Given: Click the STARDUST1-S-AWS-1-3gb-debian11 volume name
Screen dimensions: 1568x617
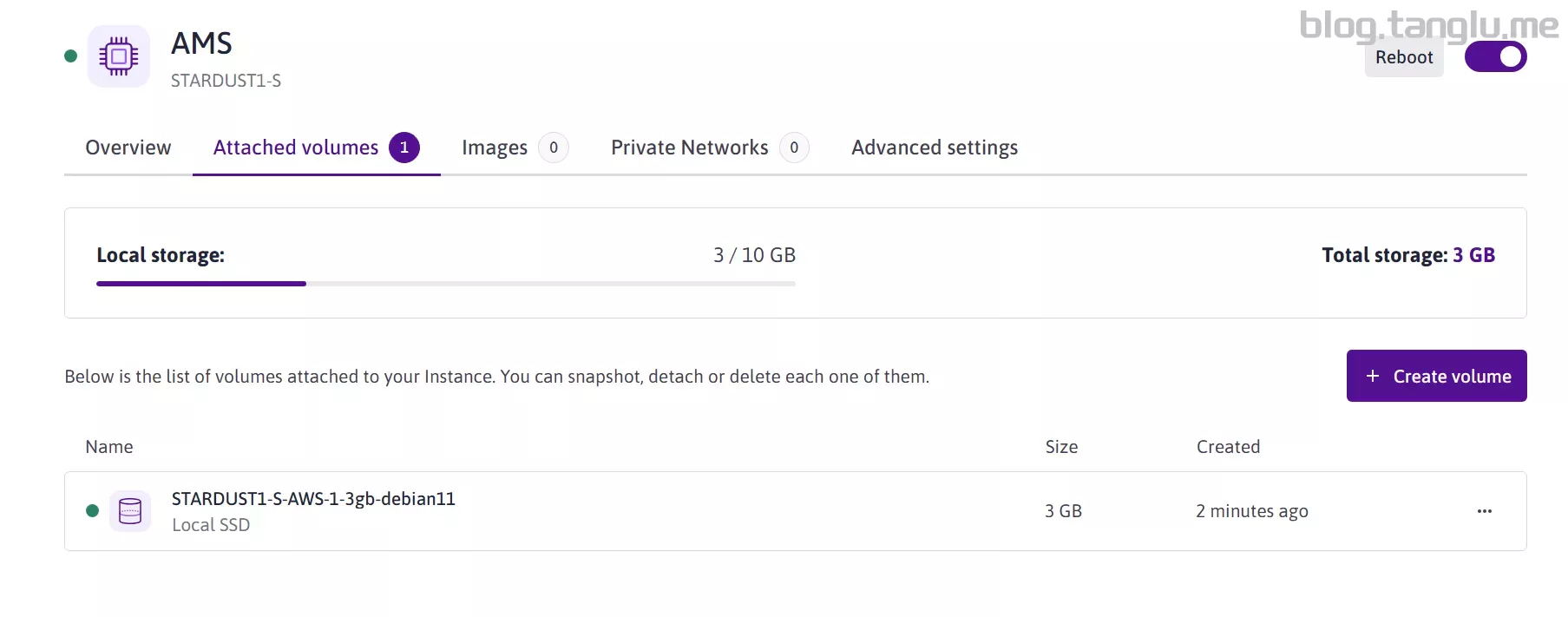Looking at the screenshot, I should [x=313, y=499].
